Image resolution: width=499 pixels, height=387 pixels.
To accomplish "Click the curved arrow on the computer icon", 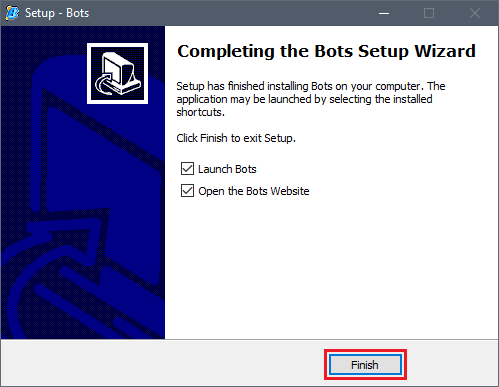I will (105, 83).
